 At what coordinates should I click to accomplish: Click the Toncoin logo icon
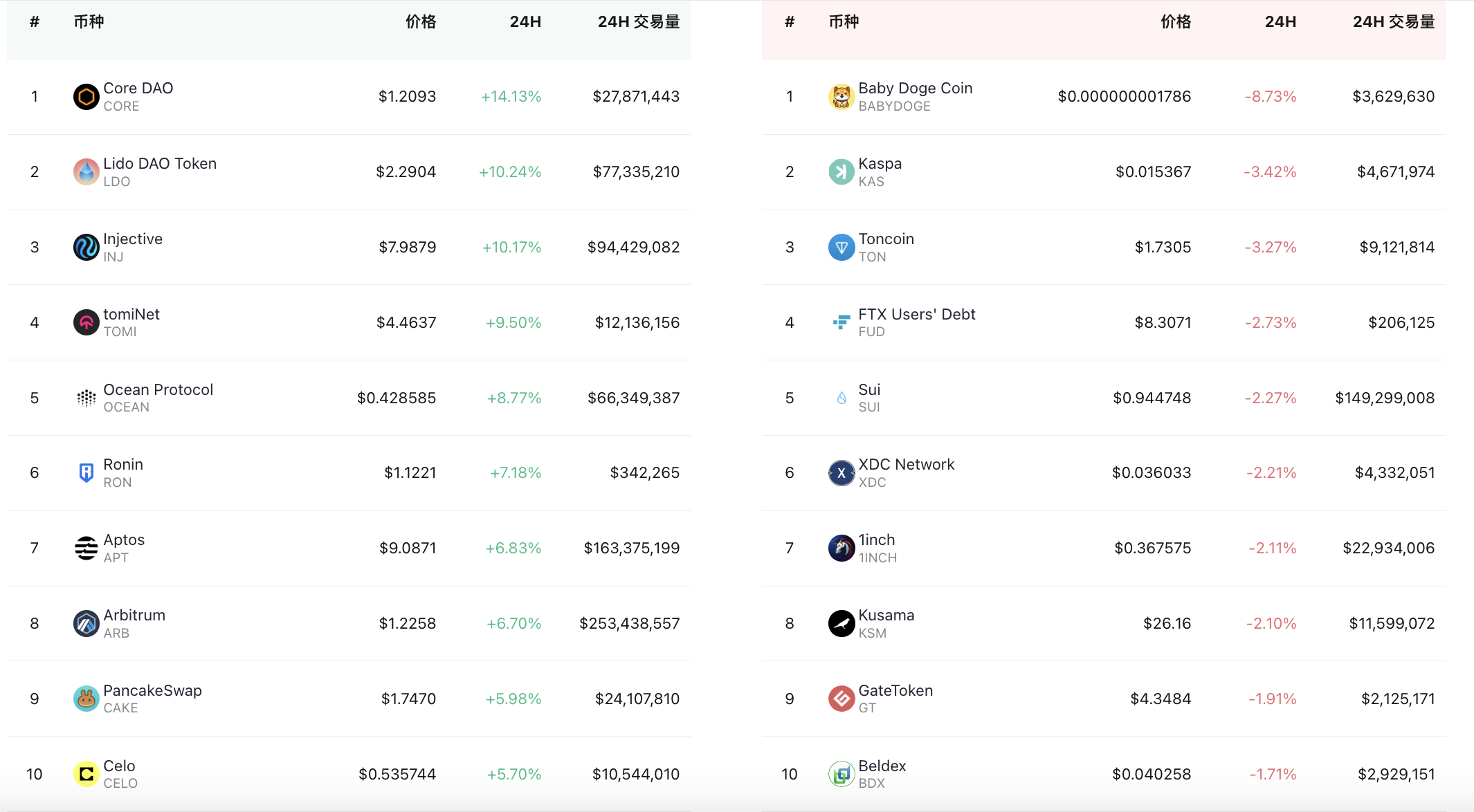tap(841, 248)
